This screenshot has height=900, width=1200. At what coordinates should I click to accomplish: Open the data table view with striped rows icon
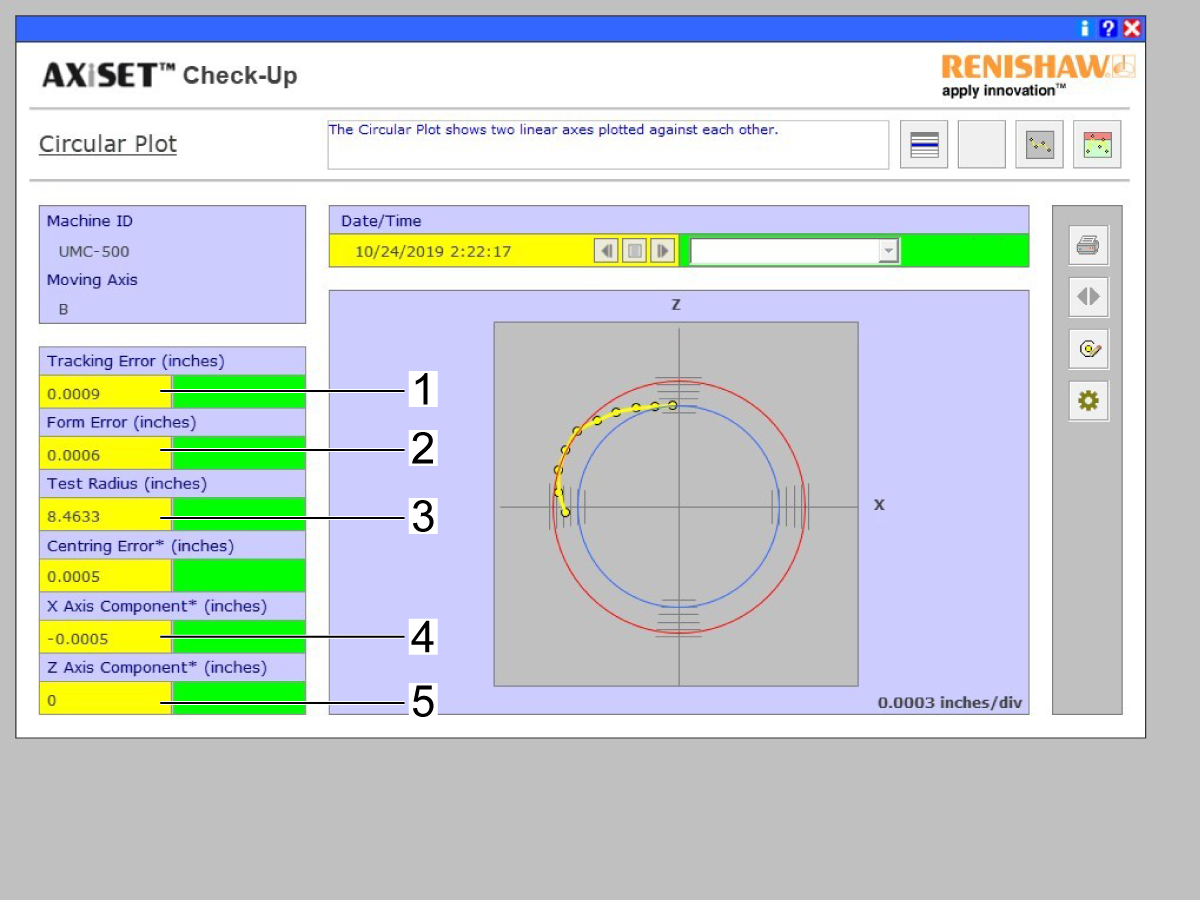[x=924, y=145]
